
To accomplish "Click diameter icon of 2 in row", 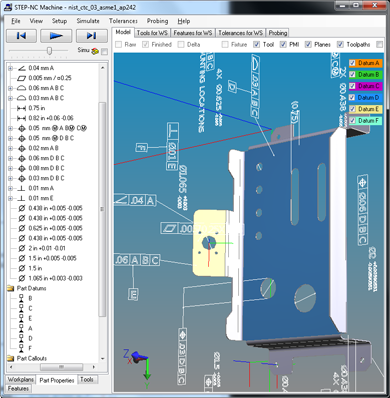I will [21, 248].
